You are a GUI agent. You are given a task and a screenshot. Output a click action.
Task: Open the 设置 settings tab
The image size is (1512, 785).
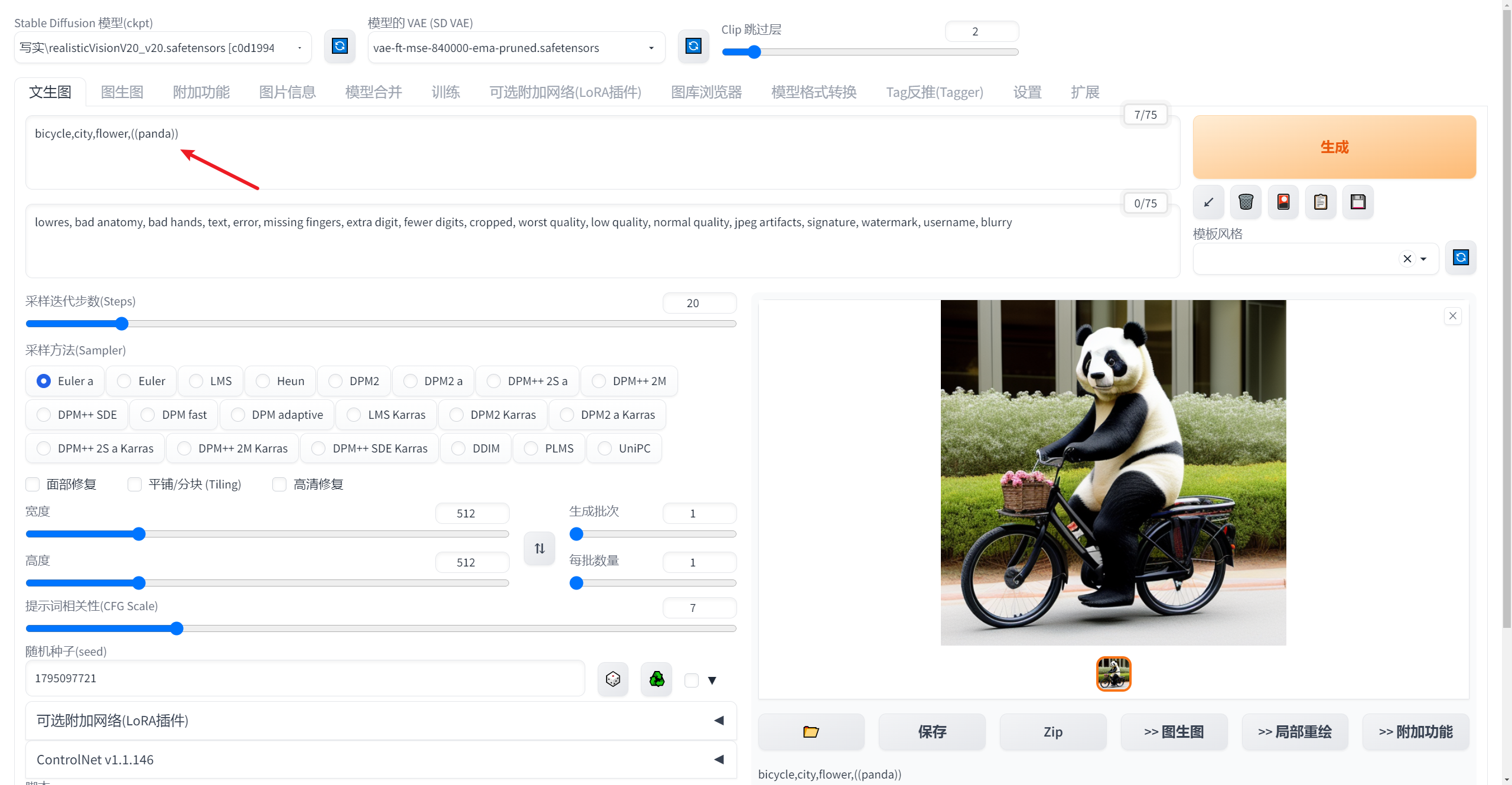point(1027,92)
